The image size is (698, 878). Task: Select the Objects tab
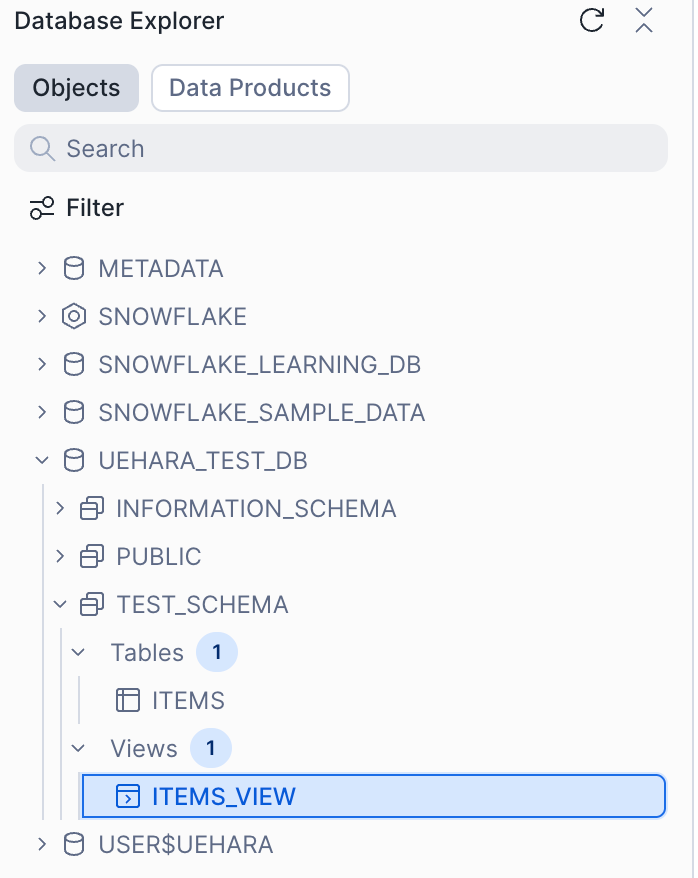tap(76, 88)
